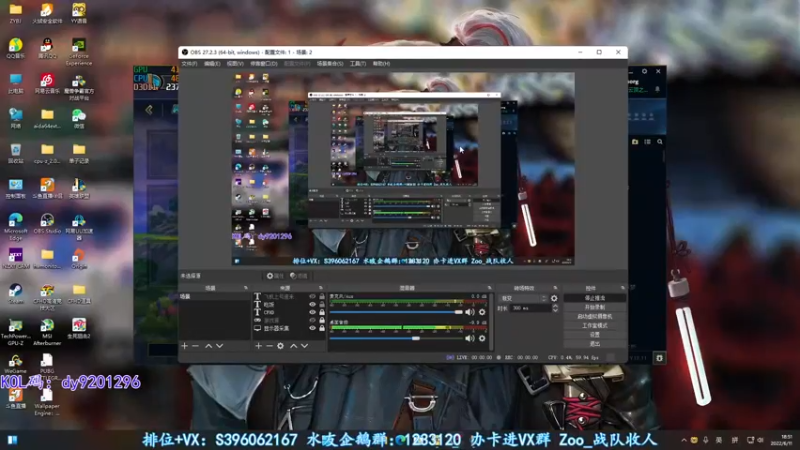
Task: Open the Recycle Bin on the desktop
Action: click(x=15, y=153)
